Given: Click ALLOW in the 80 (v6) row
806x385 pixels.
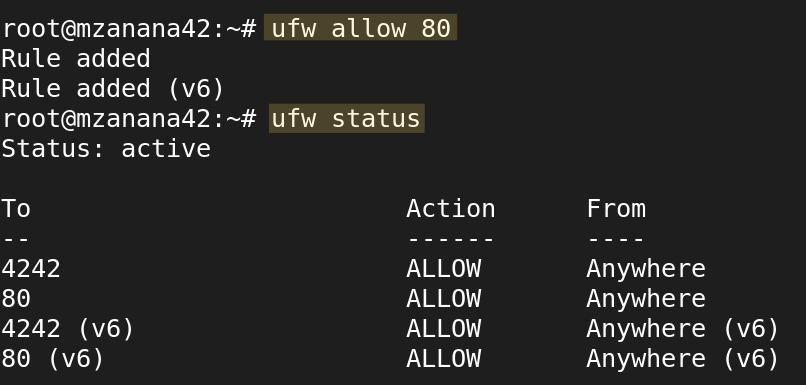Looking at the screenshot, I should click(x=444, y=358).
